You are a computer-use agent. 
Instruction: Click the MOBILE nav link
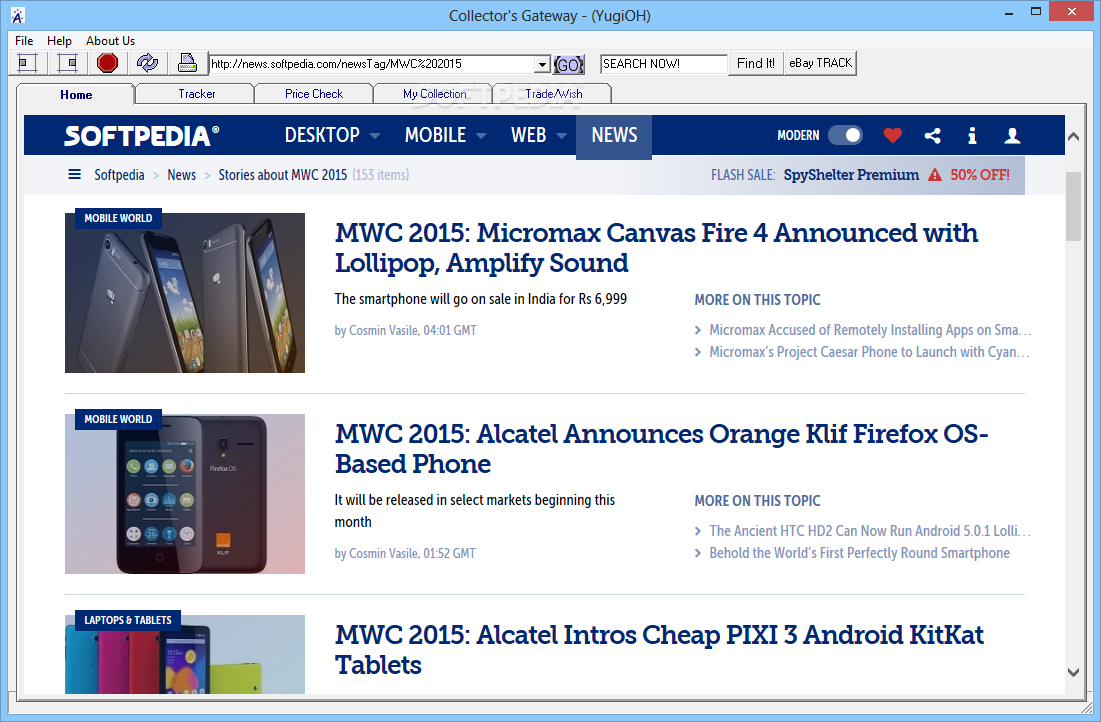click(x=435, y=135)
